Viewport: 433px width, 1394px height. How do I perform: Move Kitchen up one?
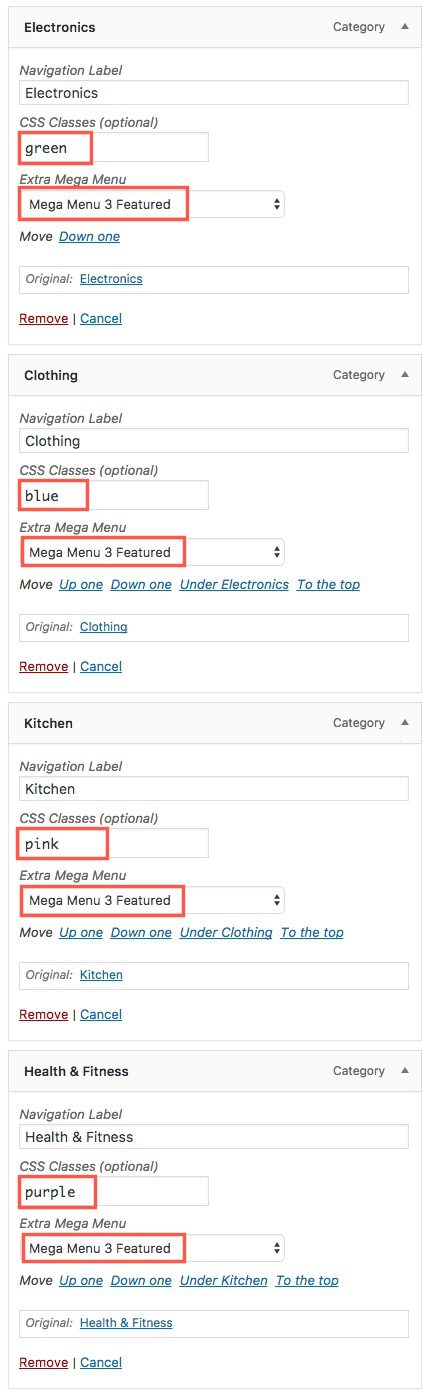click(x=81, y=933)
